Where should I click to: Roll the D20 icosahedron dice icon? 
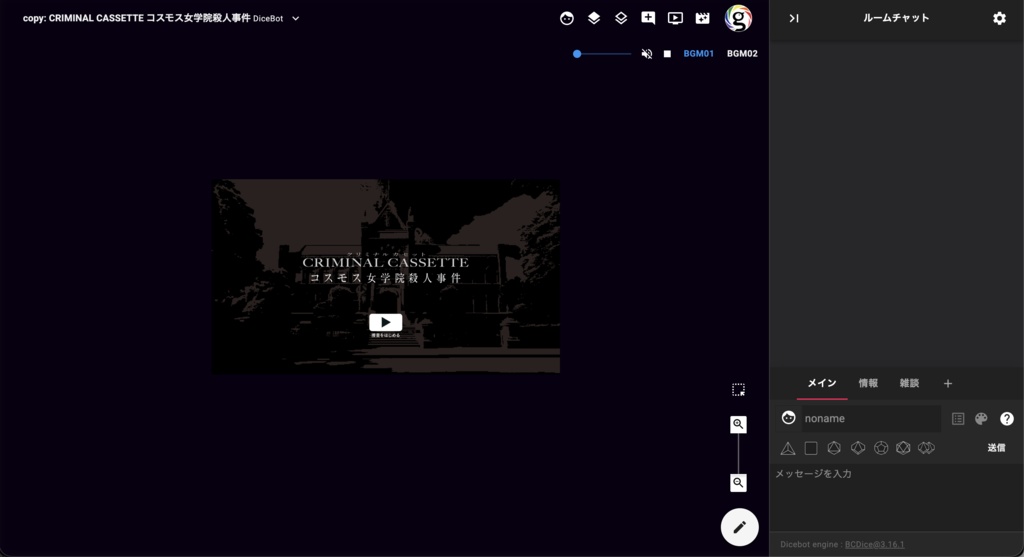(903, 448)
